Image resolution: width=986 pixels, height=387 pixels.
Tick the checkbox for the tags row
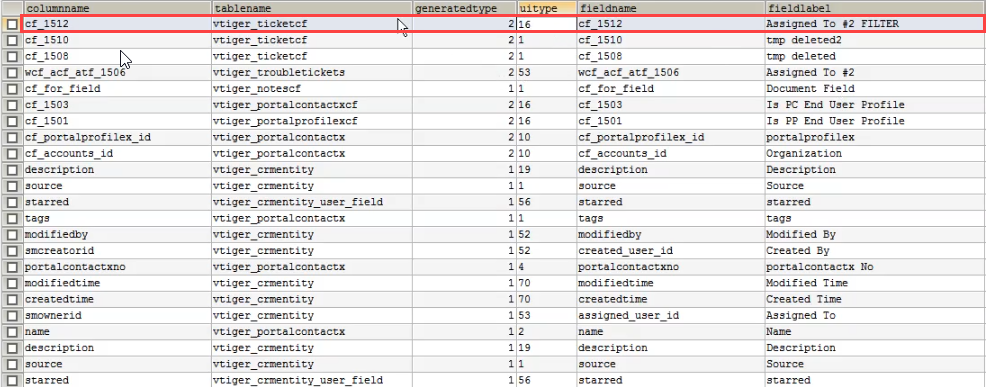coord(13,218)
